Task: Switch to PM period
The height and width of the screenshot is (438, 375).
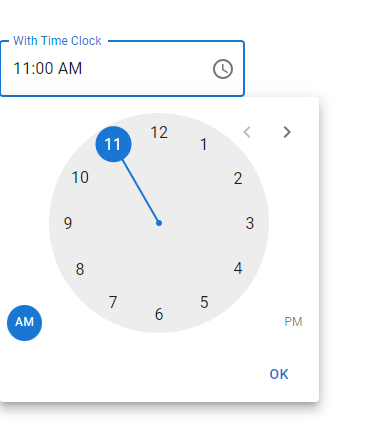Action: click(x=293, y=322)
